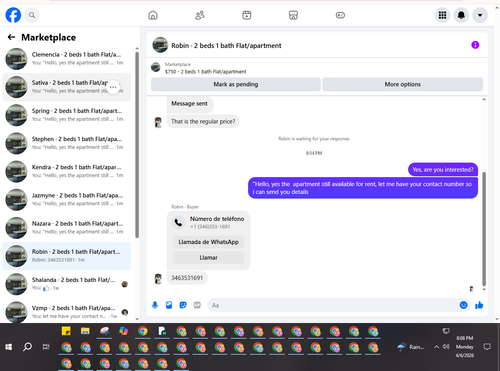Click the More options button

pos(403,84)
